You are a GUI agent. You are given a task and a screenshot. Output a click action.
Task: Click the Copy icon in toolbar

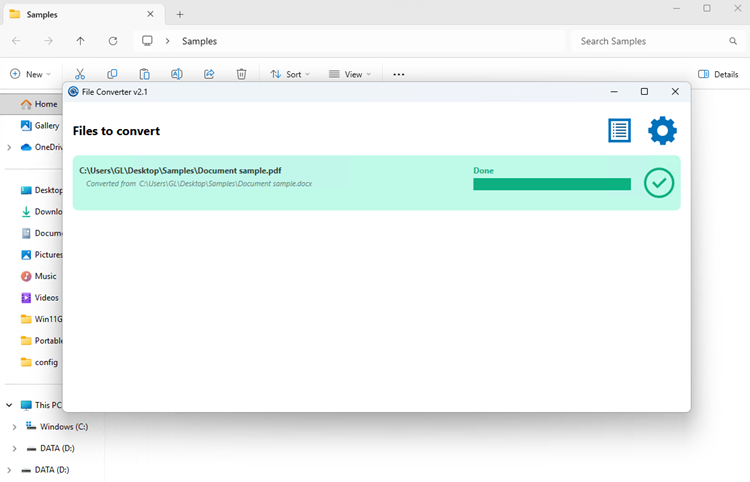[112, 74]
